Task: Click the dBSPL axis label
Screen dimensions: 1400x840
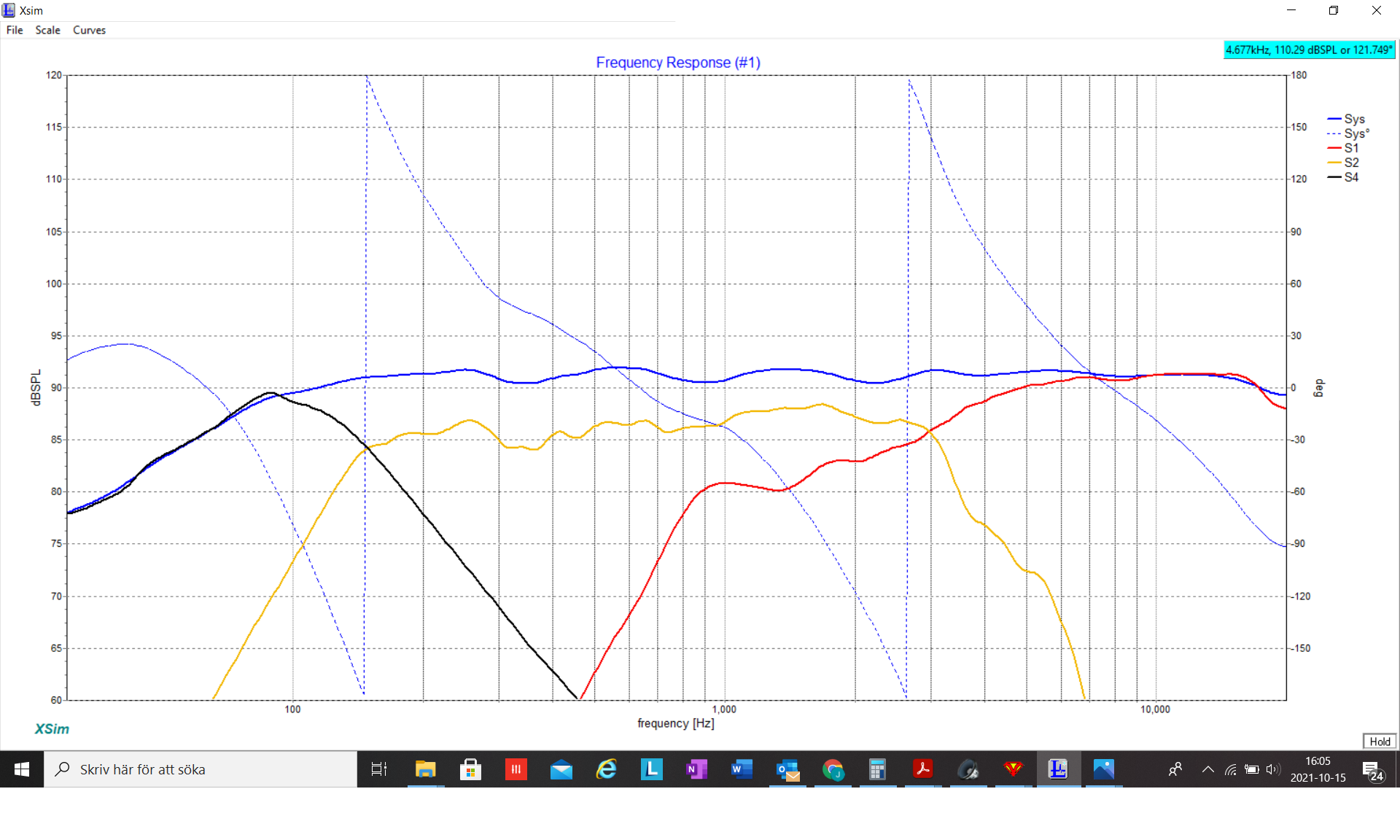Action: tap(36, 387)
